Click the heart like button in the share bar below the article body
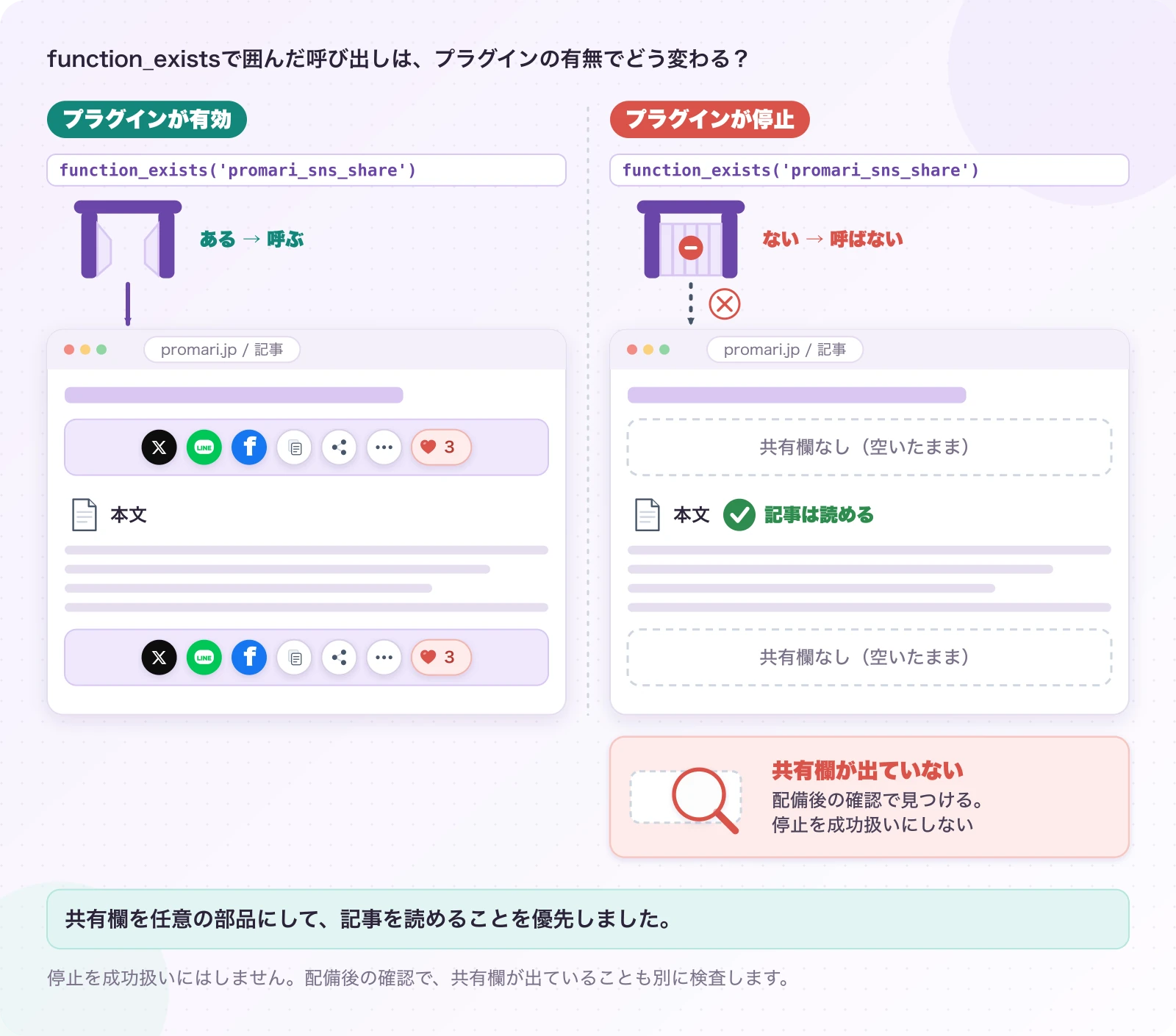The height and width of the screenshot is (1036, 1176). pos(441,658)
